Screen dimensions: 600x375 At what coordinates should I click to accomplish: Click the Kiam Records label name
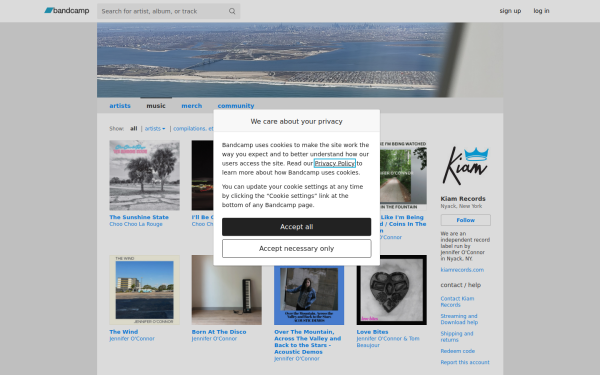(x=463, y=199)
